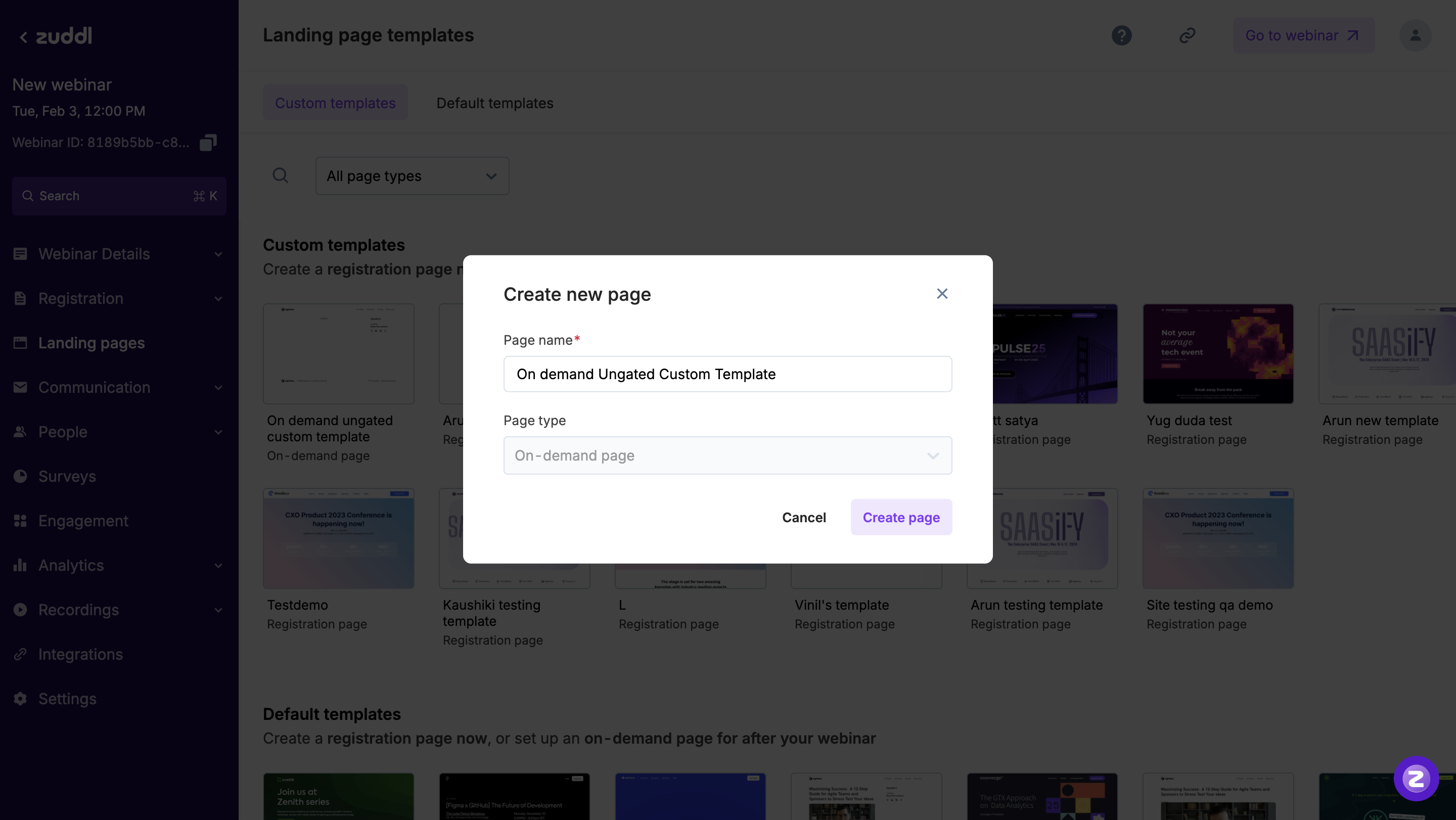
Task: Select the Yug duda test template thumbnail
Action: click(x=1218, y=354)
